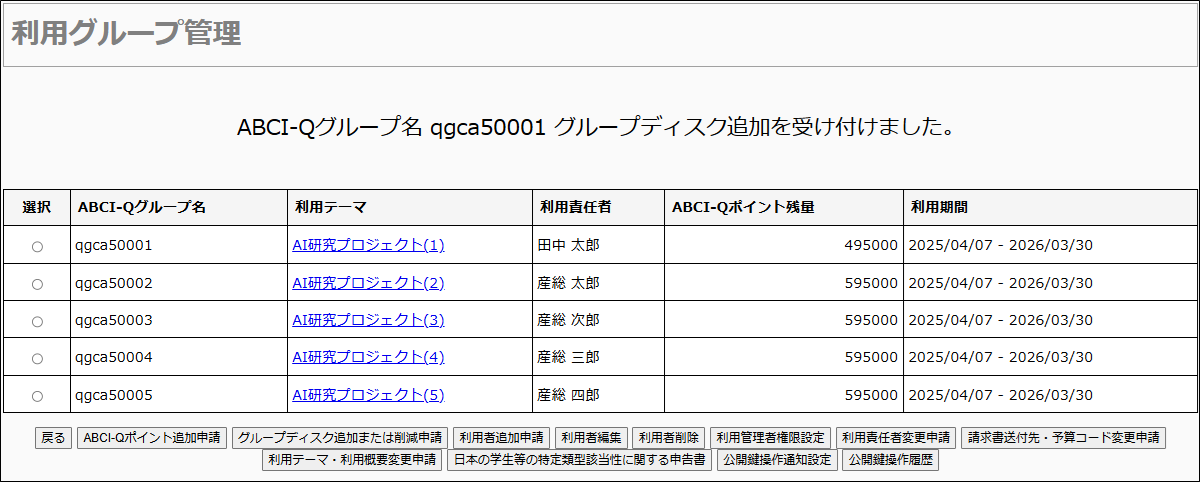1200x482 pixels.
Task: Open the AI研究プロジェクト(1) link
Action: click(x=368, y=245)
